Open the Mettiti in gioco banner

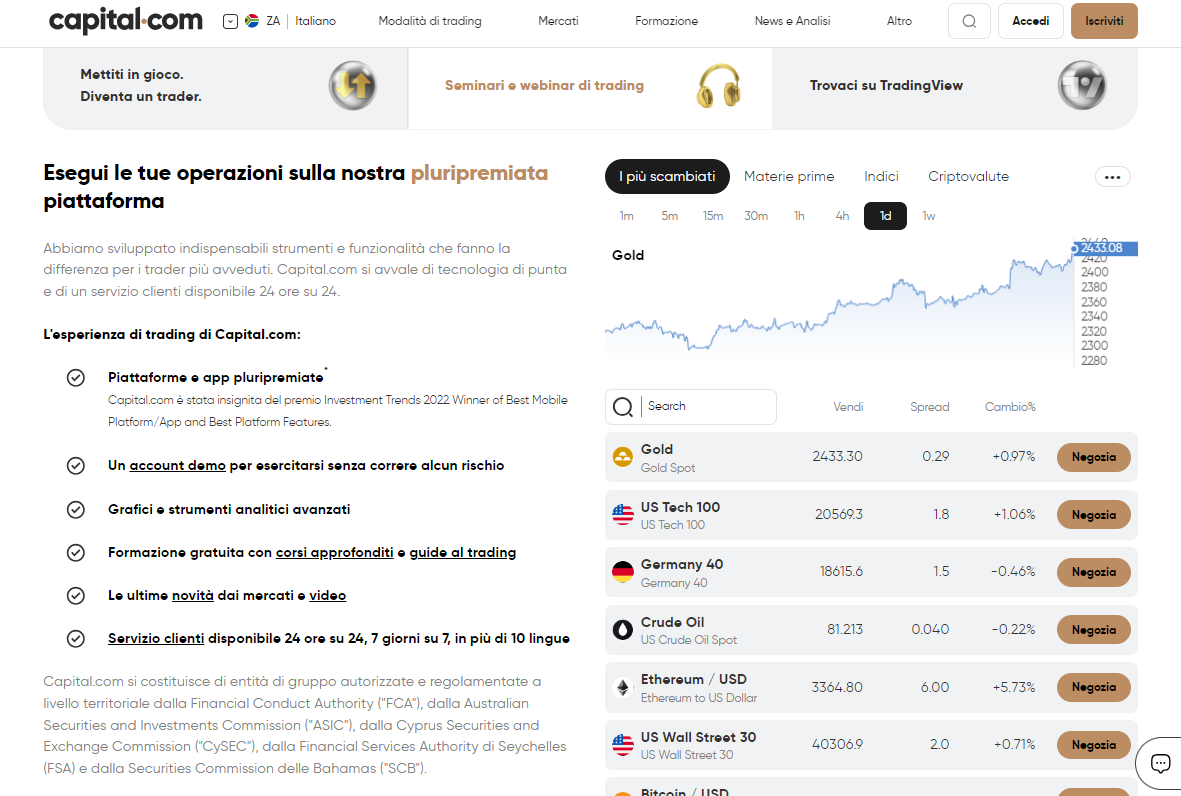coord(225,88)
